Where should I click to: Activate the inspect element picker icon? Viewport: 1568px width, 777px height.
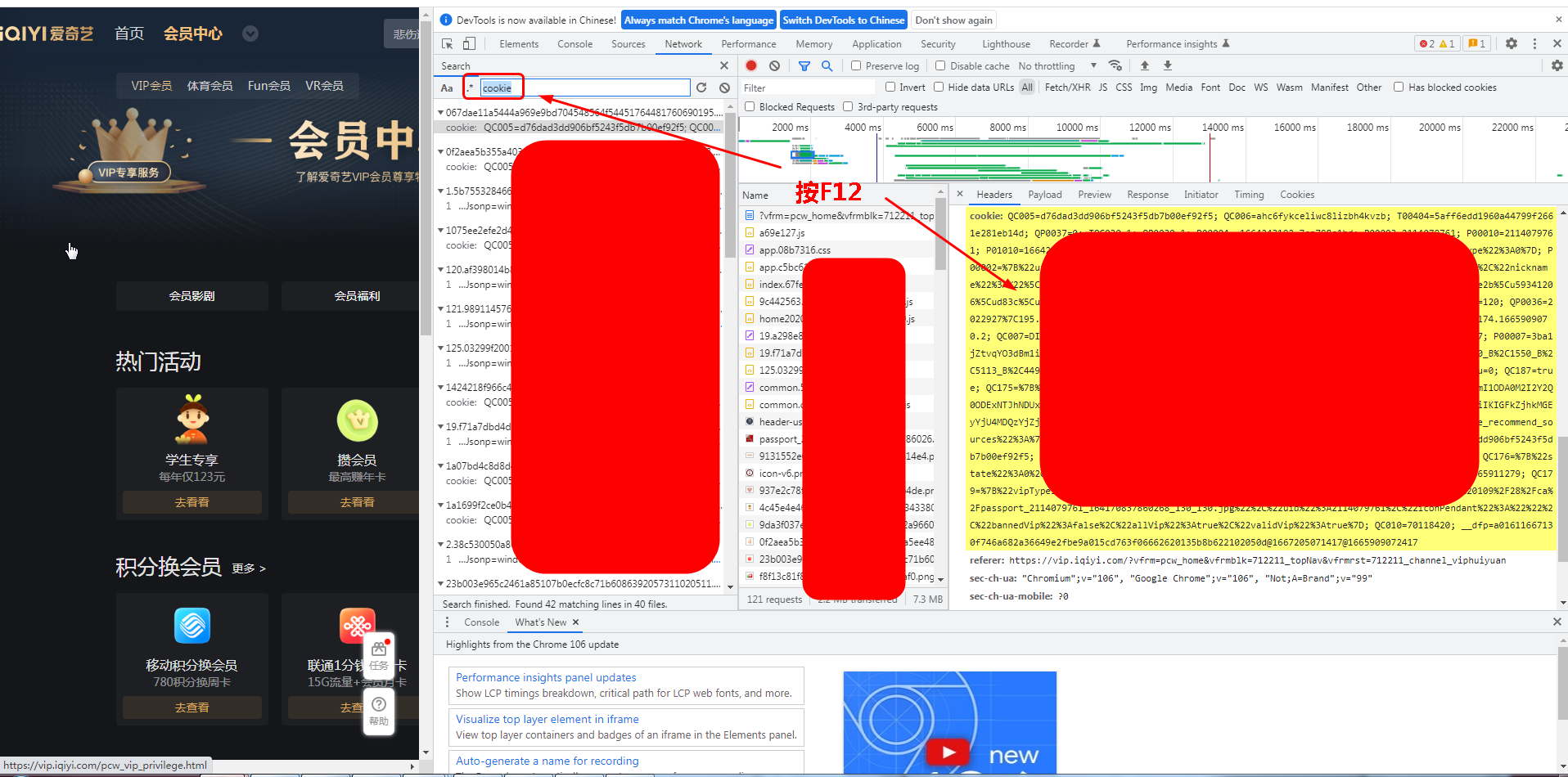(x=448, y=44)
